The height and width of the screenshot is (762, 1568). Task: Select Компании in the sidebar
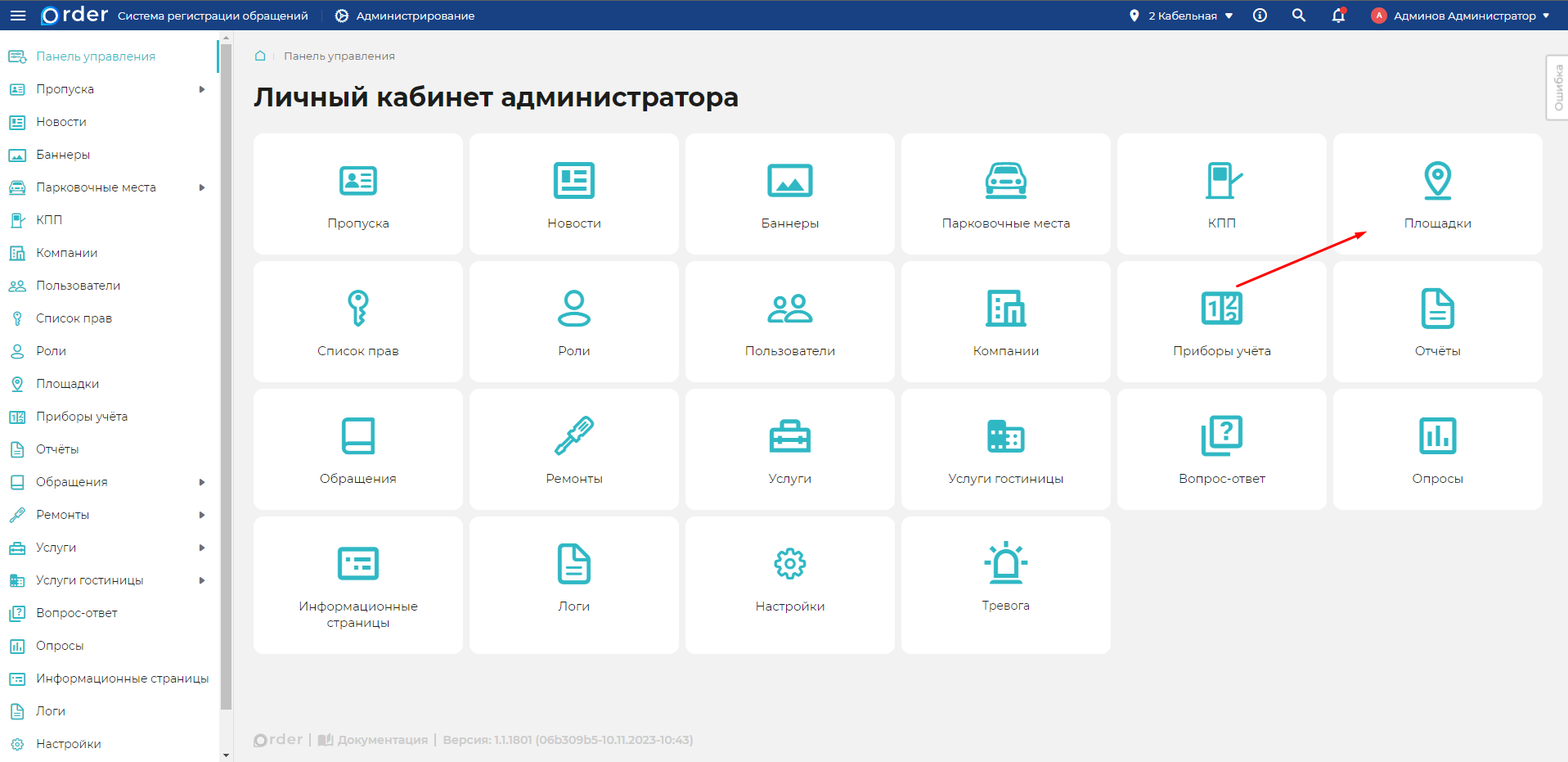pos(66,253)
